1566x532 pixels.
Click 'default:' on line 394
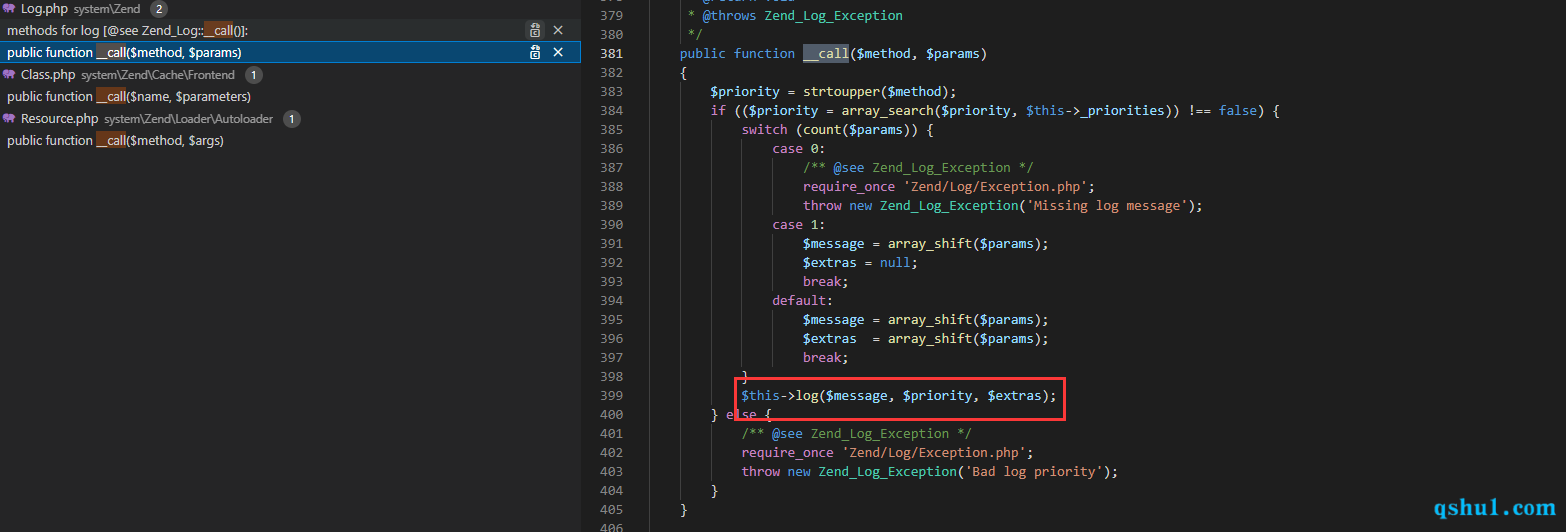(803, 301)
